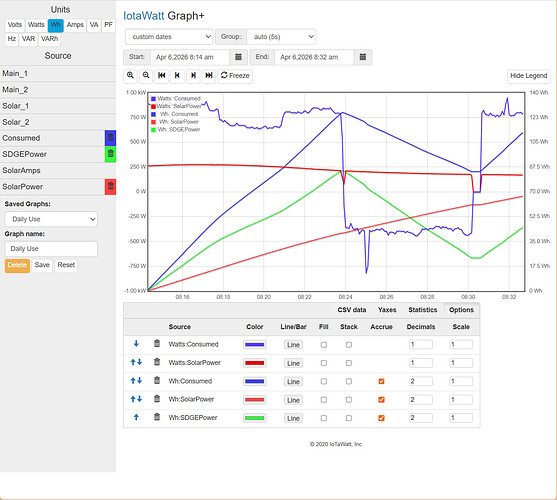Toggle Line/Bar selector for Wh:SolarPower

pyautogui.click(x=293, y=400)
